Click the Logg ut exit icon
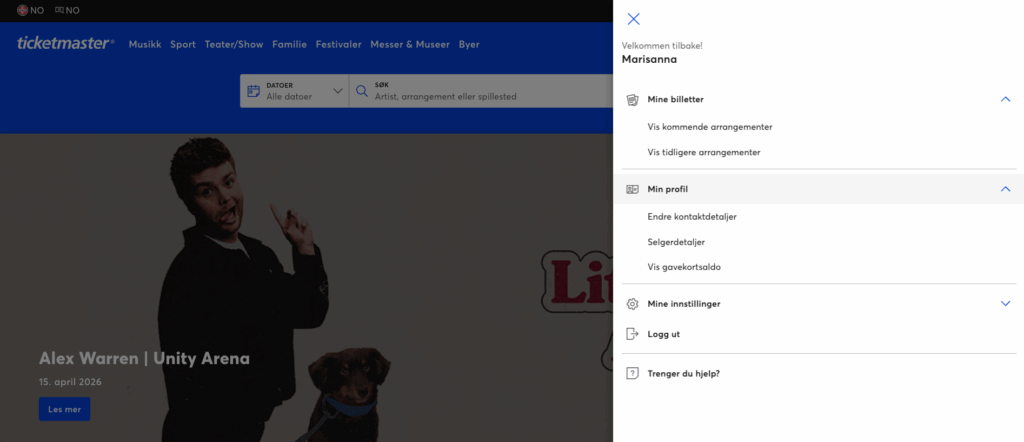This screenshot has height=442, width=1024. (x=632, y=334)
